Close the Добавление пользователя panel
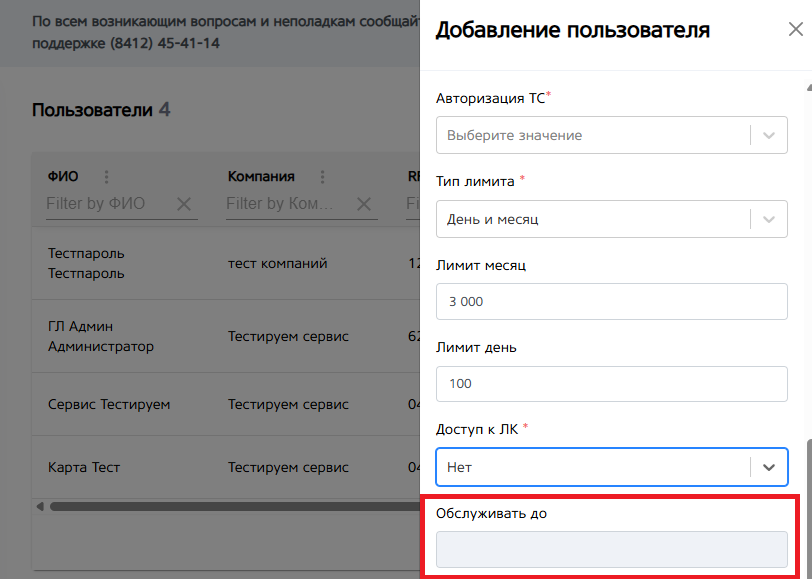 tap(795, 29)
